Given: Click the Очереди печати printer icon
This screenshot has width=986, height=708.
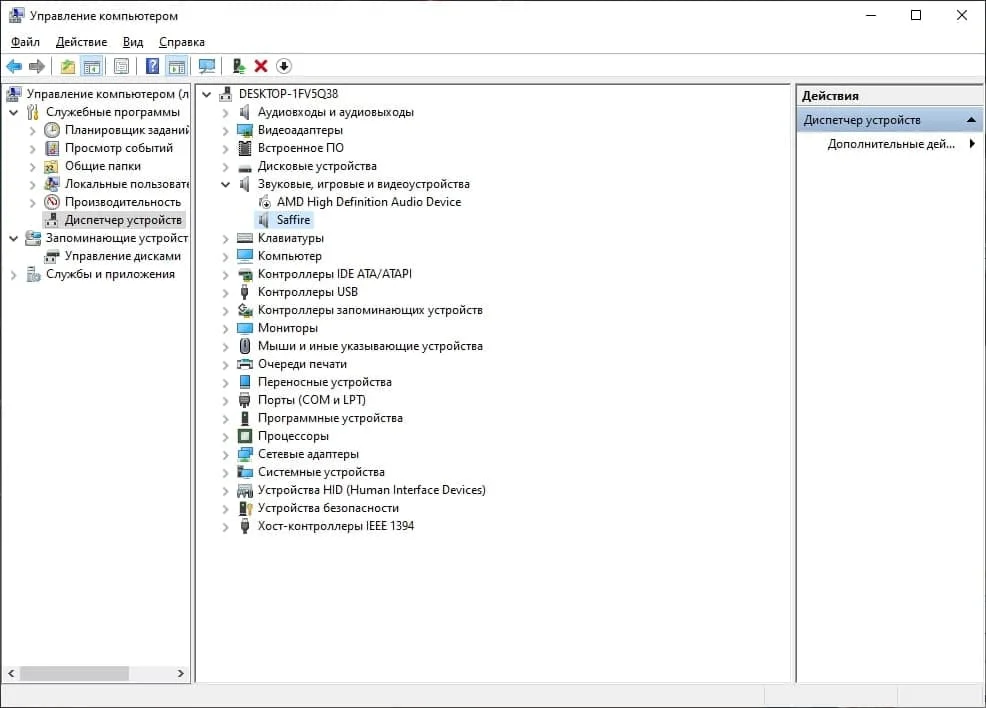Looking at the screenshot, I should (x=245, y=364).
